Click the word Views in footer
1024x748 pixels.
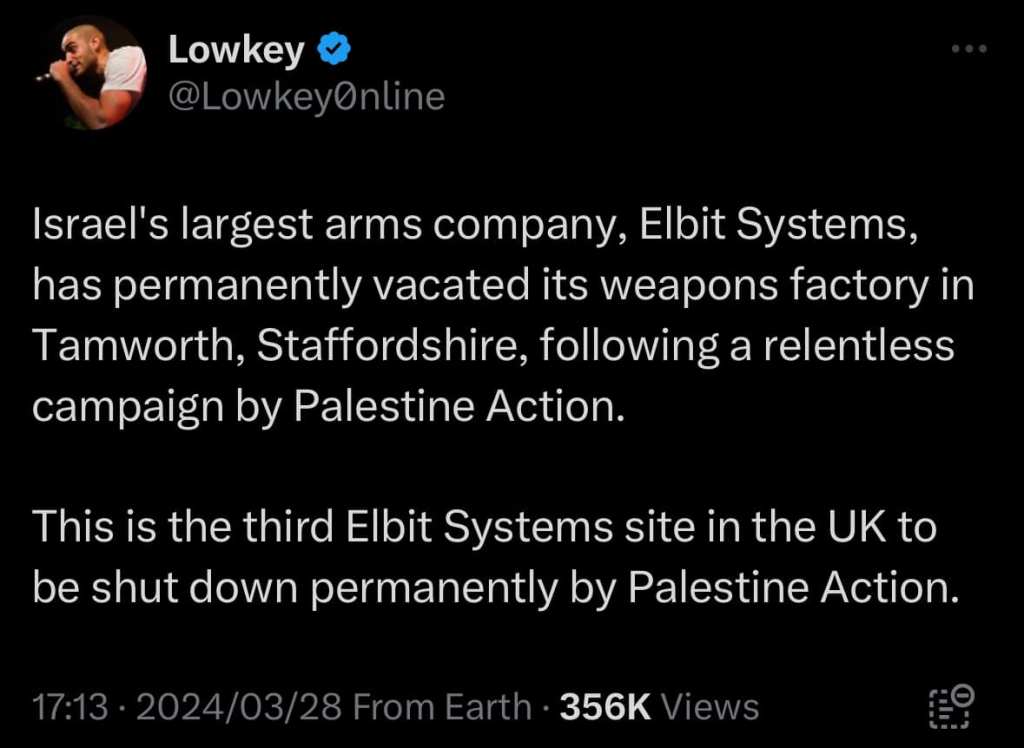pos(711,707)
